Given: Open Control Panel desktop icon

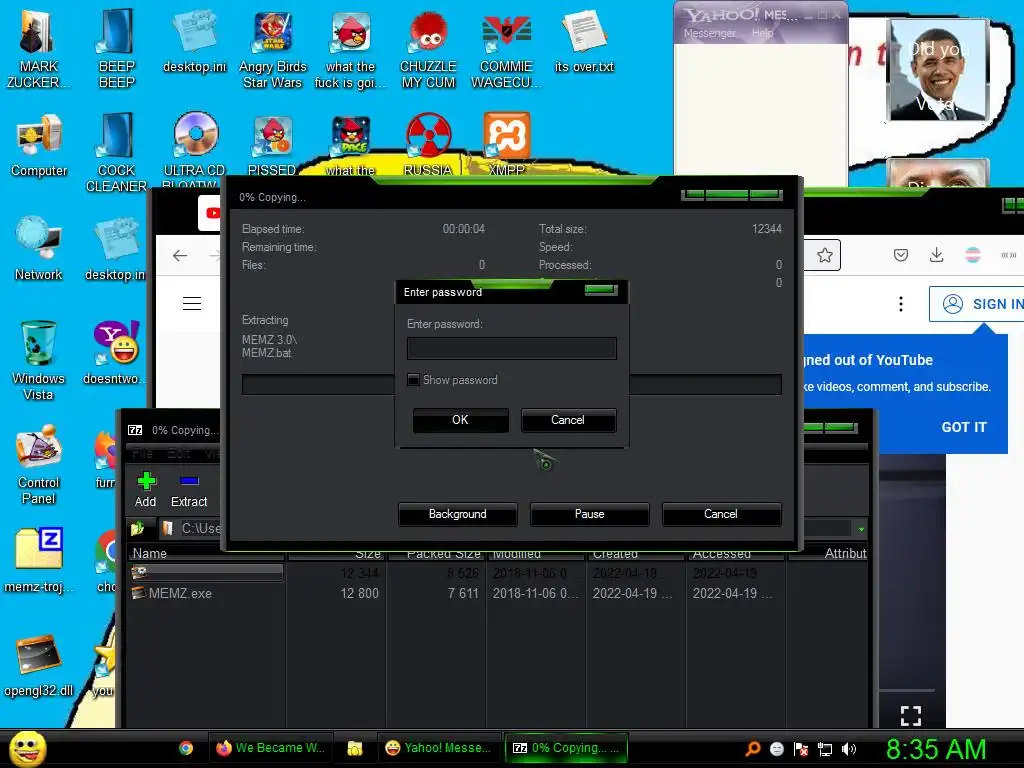Looking at the screenshot, I should coord(39,465).
